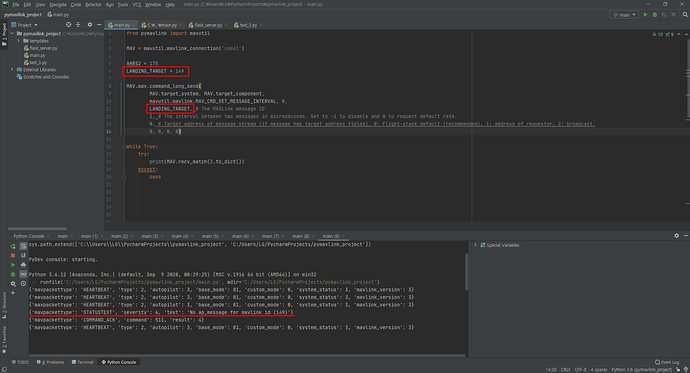The height and width of the screenshot is (373, 690).
Task: Click the locate/scroll-from-source target icon
Action: pyautogui.click(x=68, y=25)
